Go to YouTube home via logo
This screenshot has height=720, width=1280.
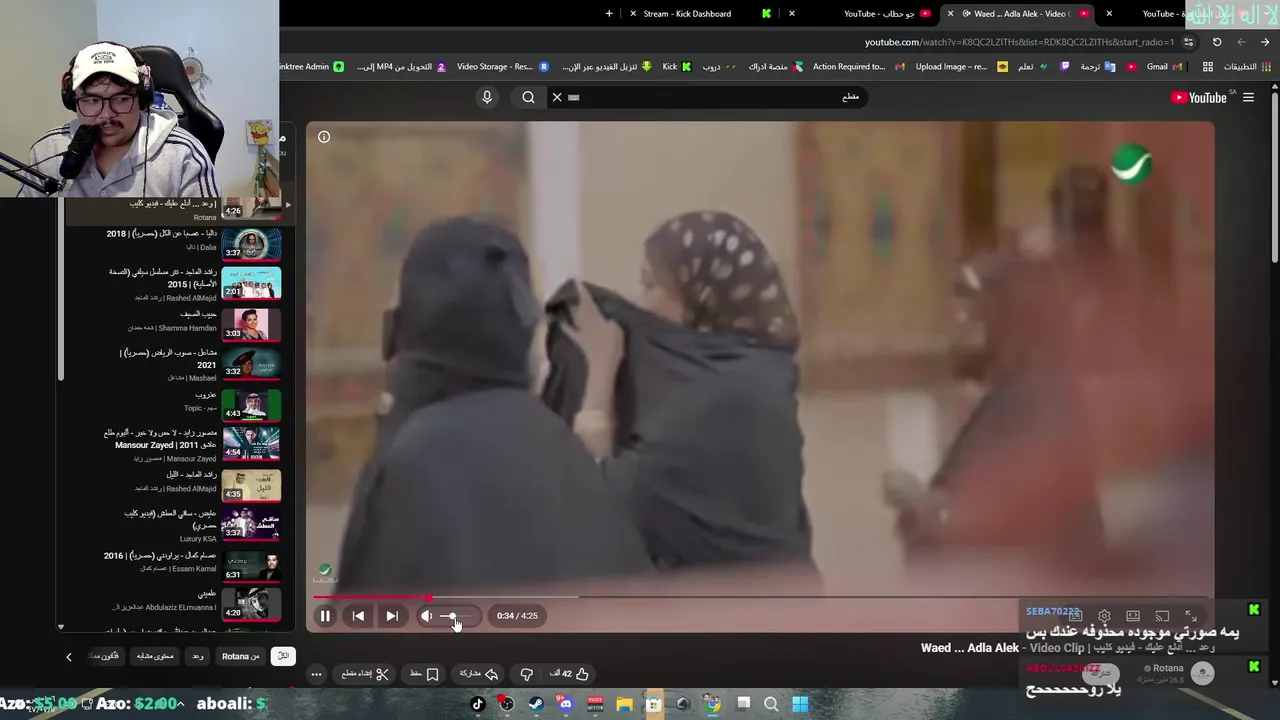pos(1198,97)
